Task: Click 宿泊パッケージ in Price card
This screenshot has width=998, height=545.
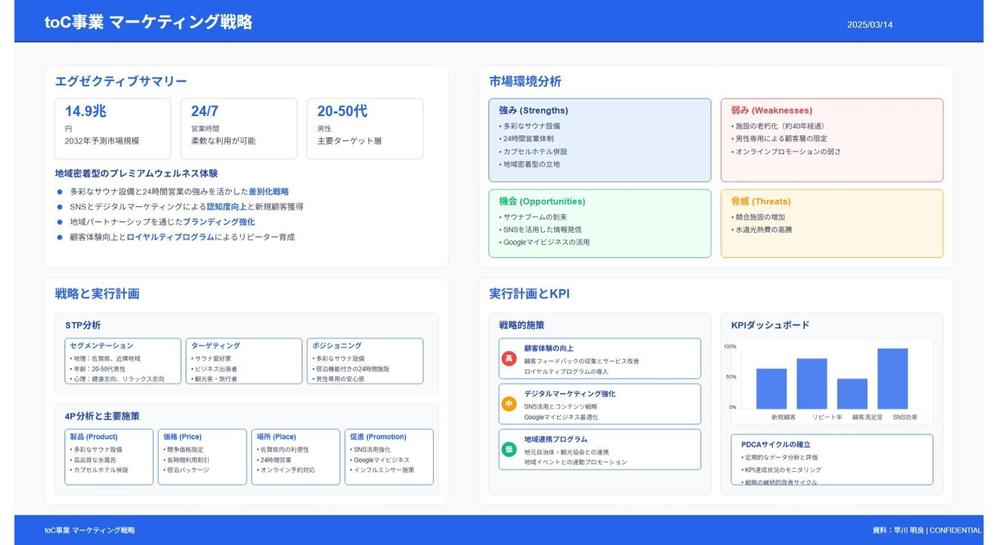Action: pos(187,470)
